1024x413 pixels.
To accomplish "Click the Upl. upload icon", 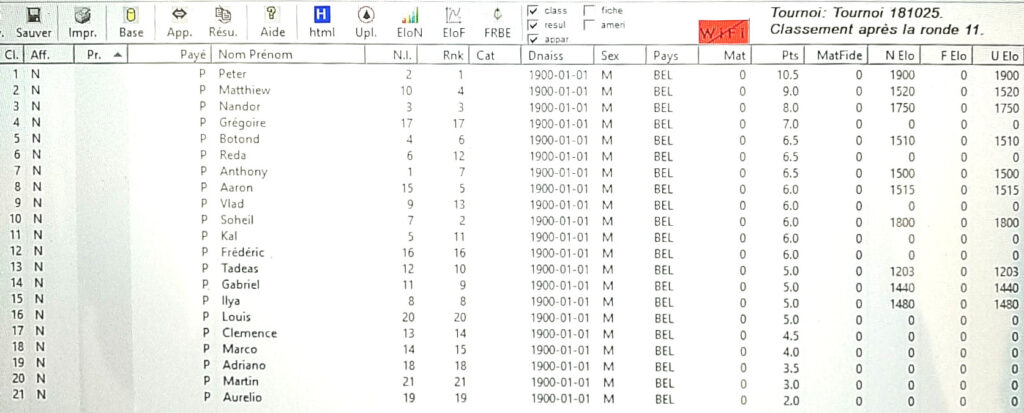I will [366, 16].
